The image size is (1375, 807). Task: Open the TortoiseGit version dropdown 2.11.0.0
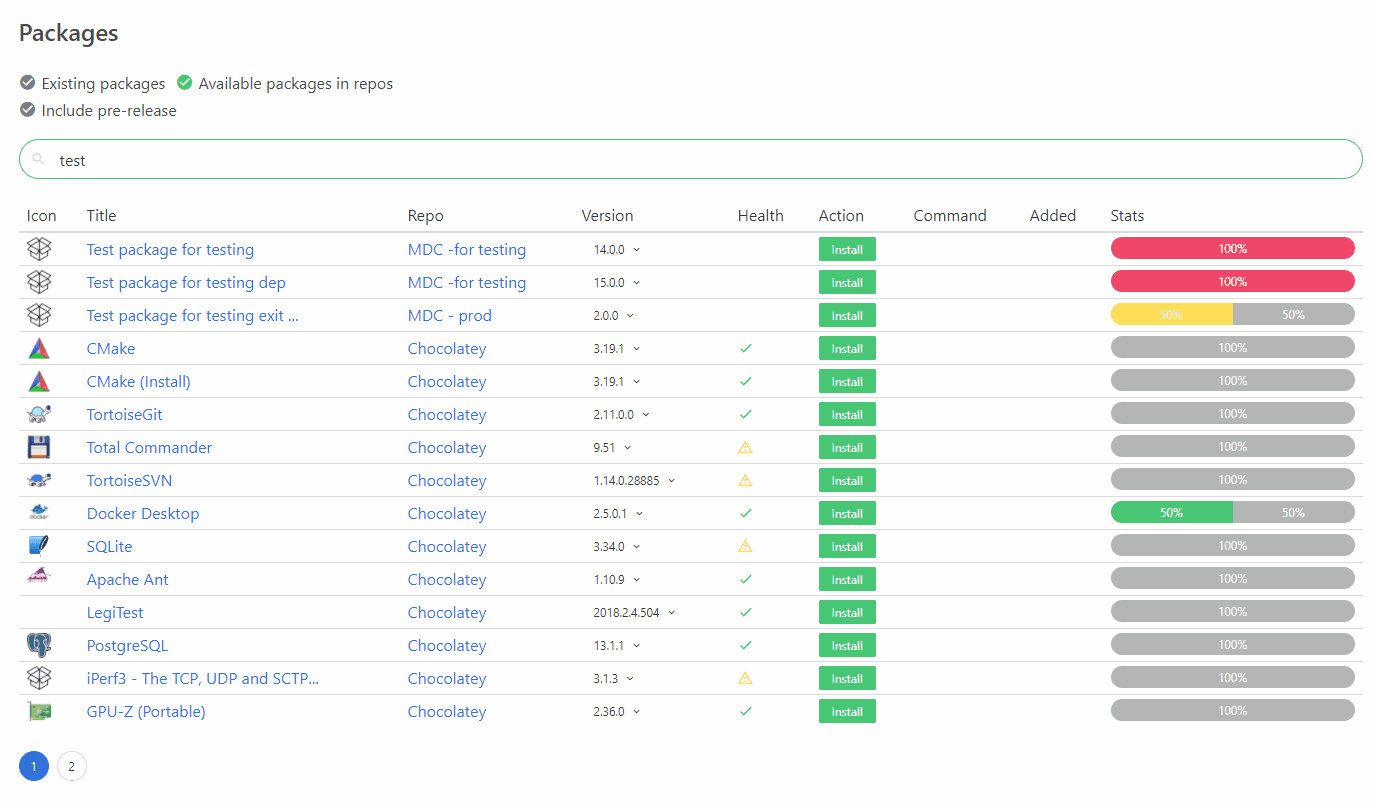[622, 414]
